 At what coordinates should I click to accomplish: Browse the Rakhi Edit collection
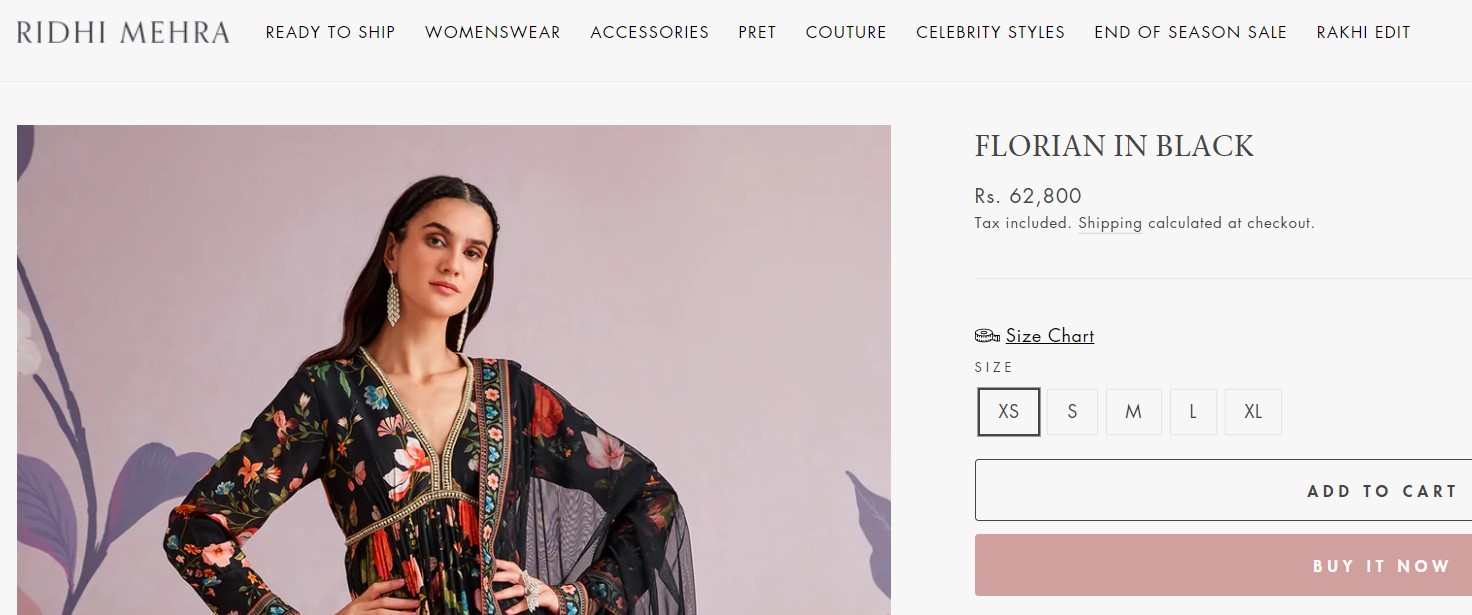point(1363,32)
